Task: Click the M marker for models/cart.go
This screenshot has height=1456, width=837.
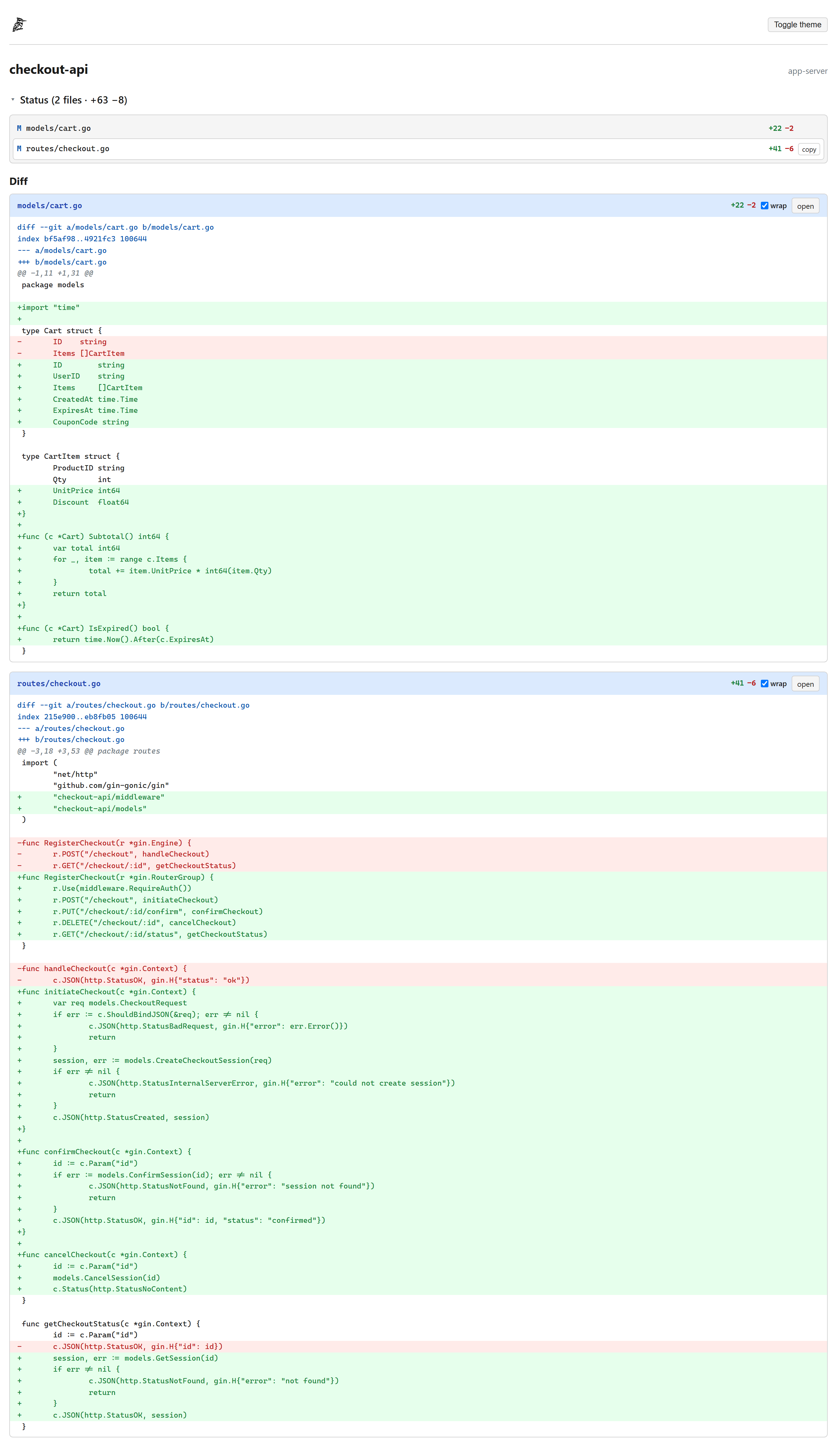Action: (x=19, y=128)
